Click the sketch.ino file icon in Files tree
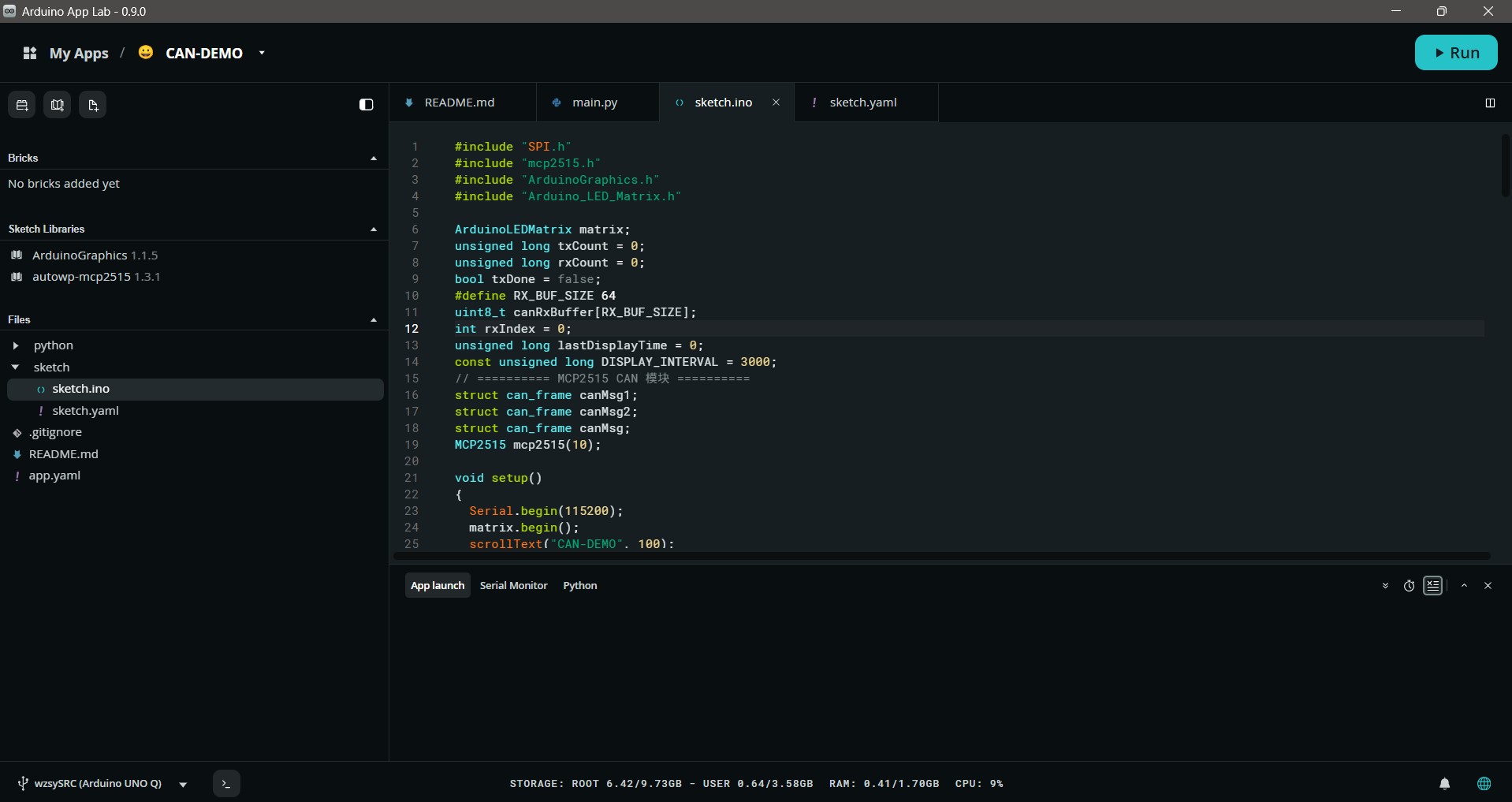The width and height of the screenshot is (1512, 802). tap(41, 390)
